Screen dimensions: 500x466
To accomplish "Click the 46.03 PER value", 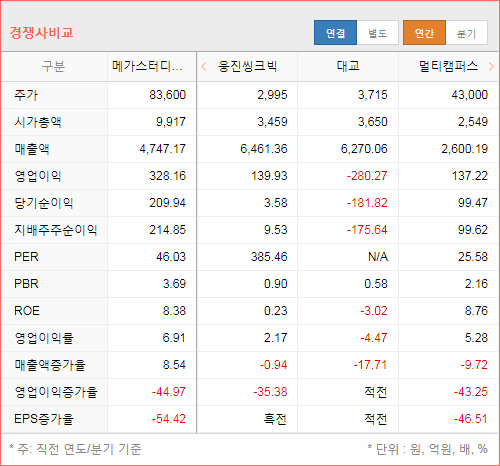I will 171,257.
